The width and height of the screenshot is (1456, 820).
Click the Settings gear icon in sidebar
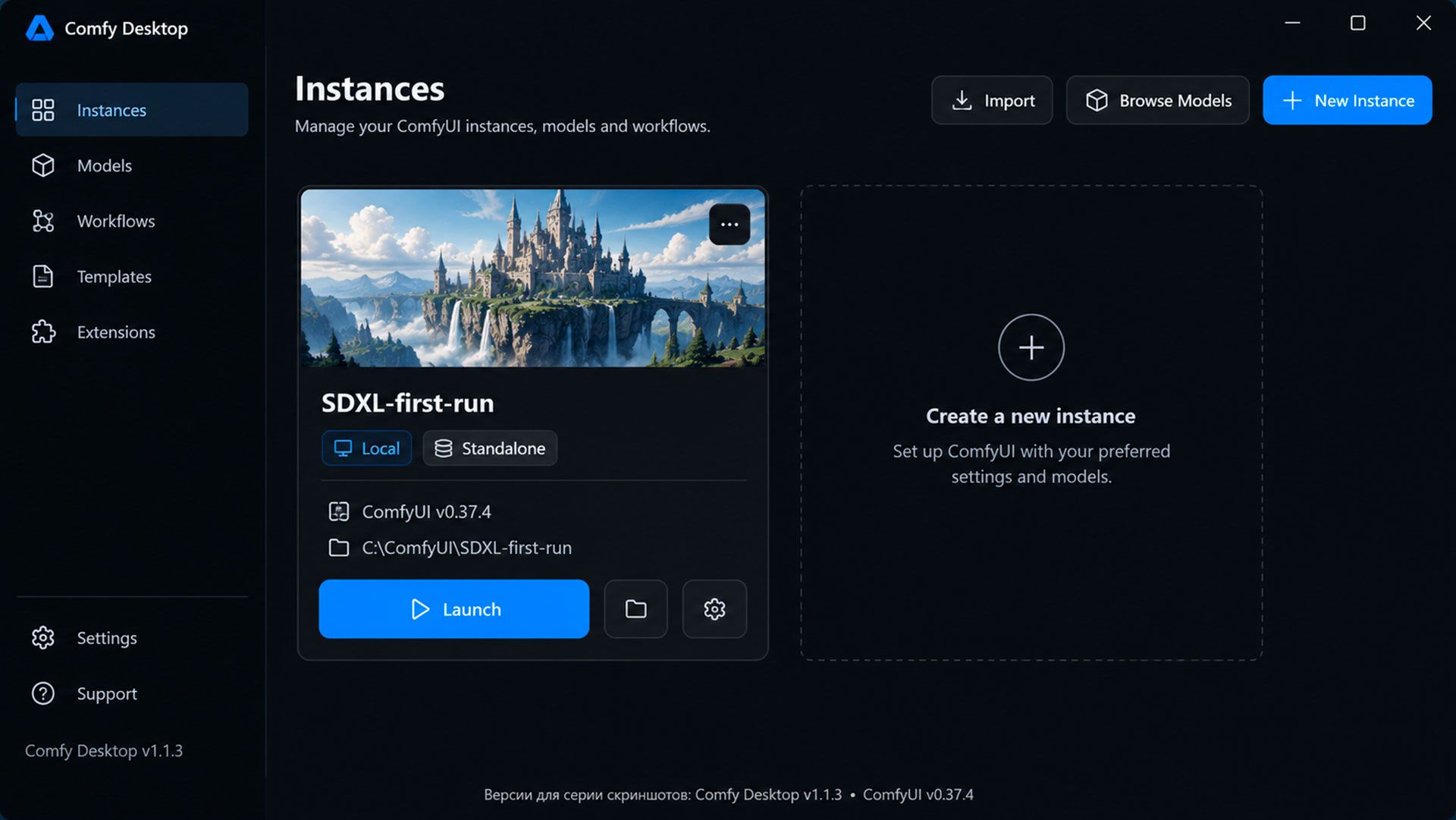pos(43,638)
